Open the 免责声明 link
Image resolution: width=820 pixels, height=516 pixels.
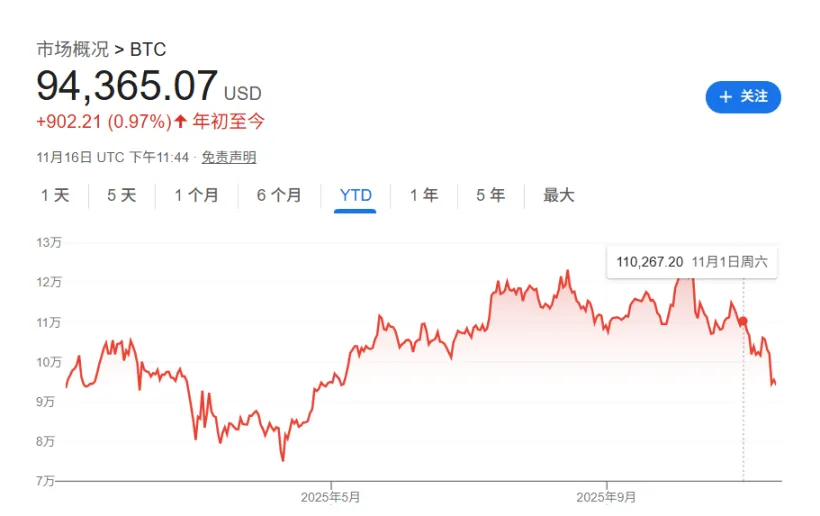(228, 157)
